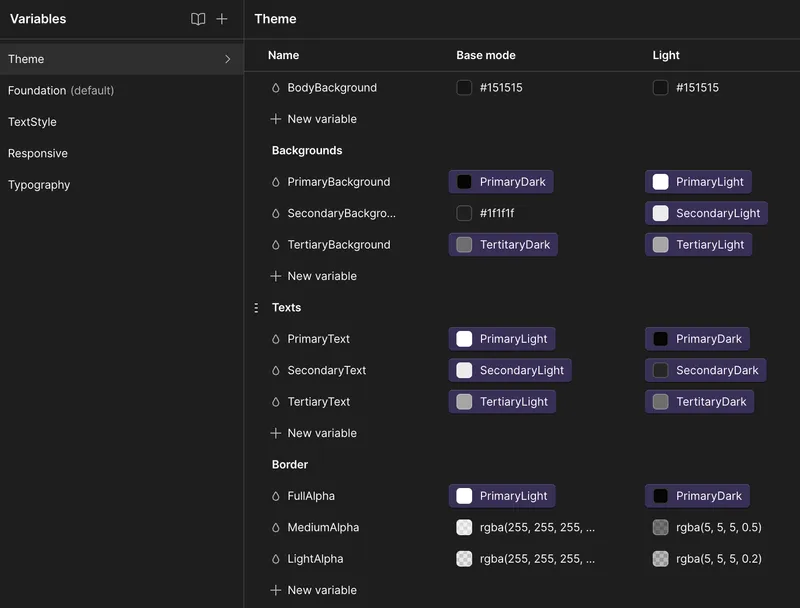Click the drag handle beside the Texts group

click(256, 308)
